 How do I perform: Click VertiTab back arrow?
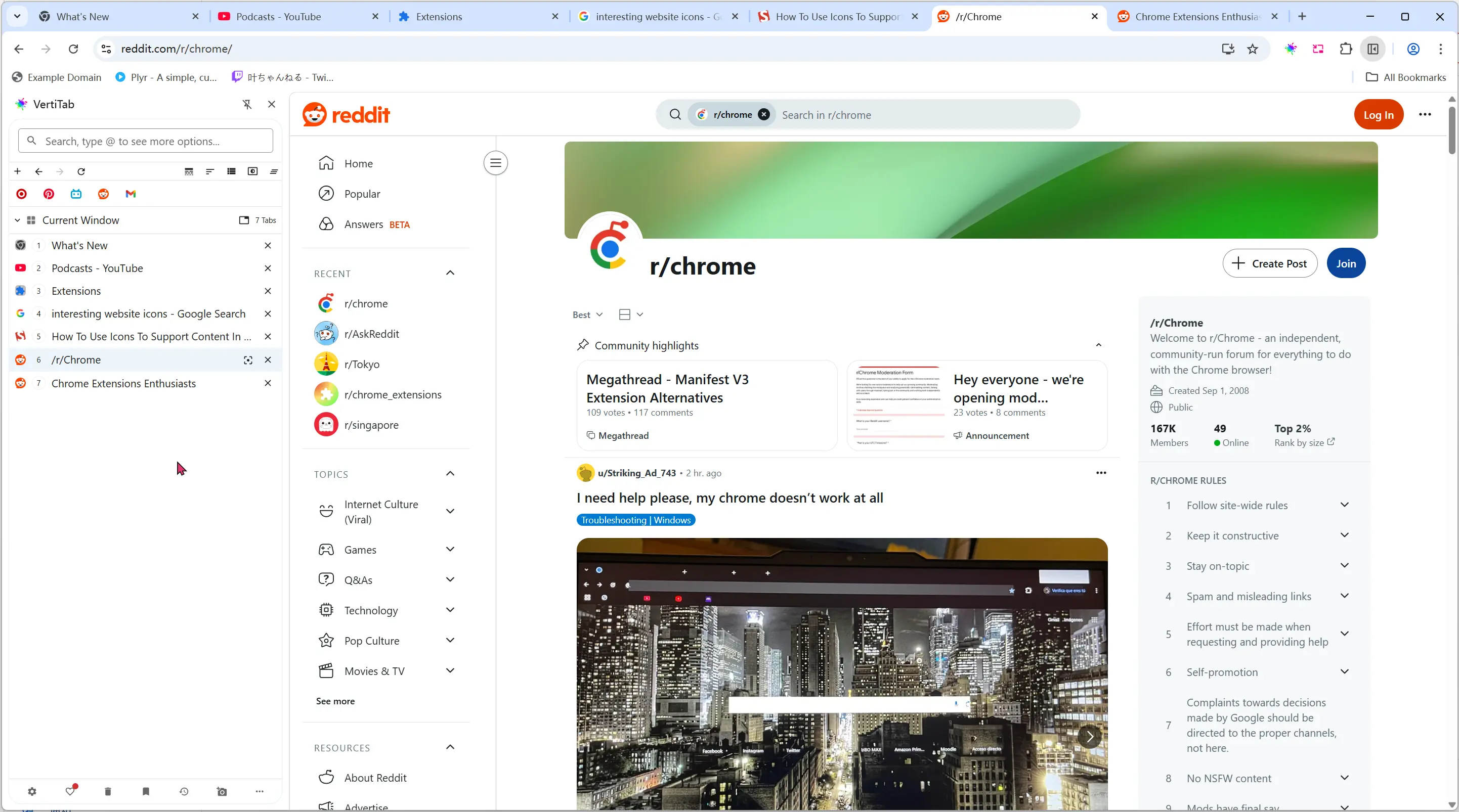[38, 171]
